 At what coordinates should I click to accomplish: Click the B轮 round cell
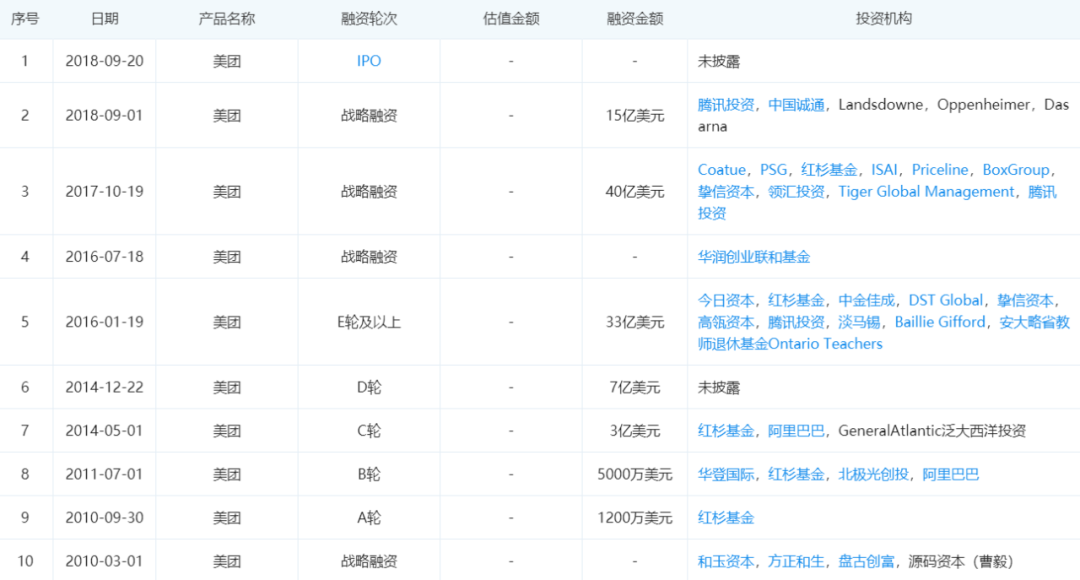click(x=369, y=474)
